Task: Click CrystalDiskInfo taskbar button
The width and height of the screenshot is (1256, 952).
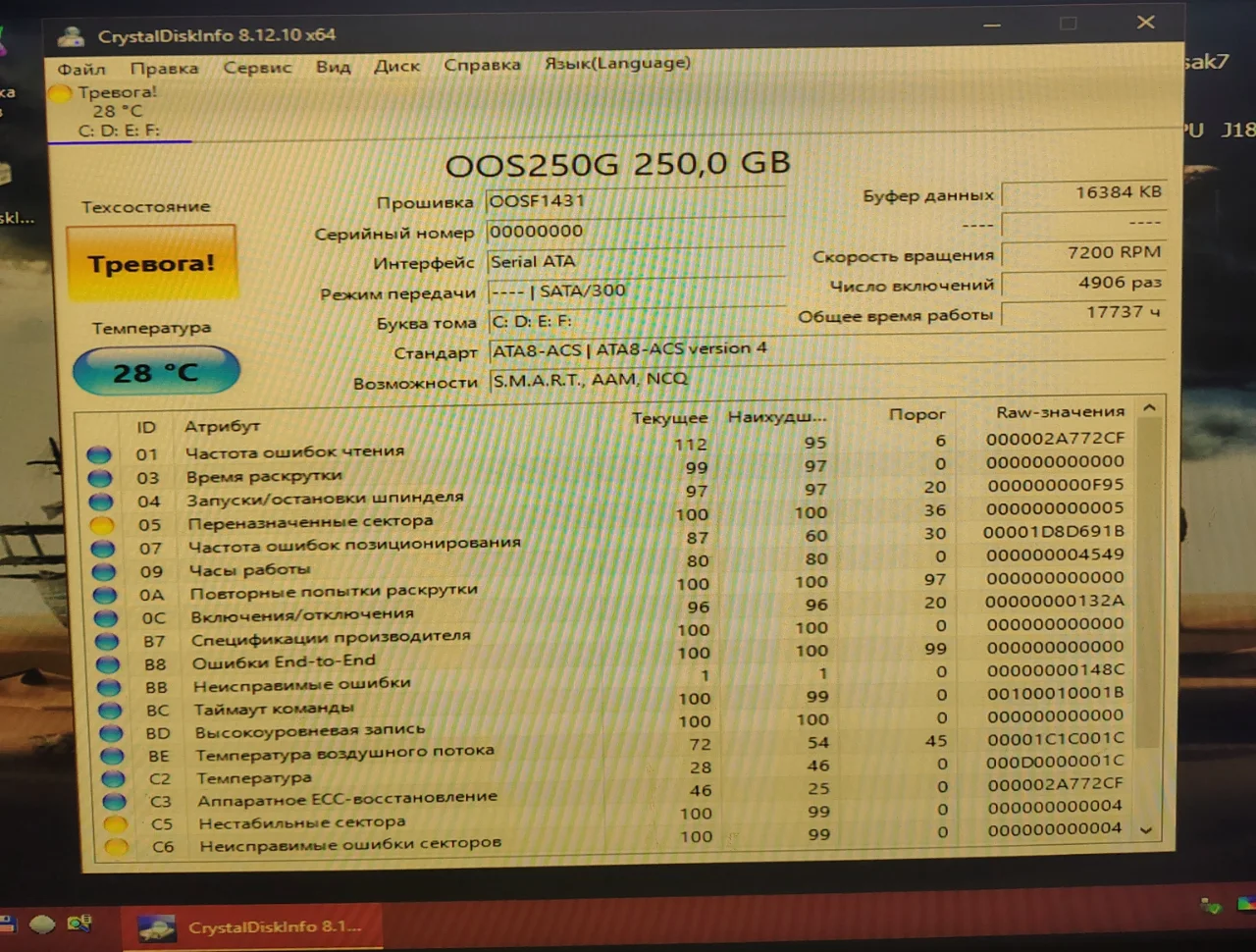Action: point(252,926)
